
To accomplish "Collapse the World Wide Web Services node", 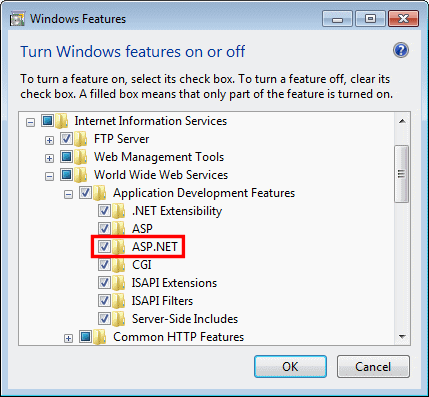I will pyautogui.click(x=49, y=176).
